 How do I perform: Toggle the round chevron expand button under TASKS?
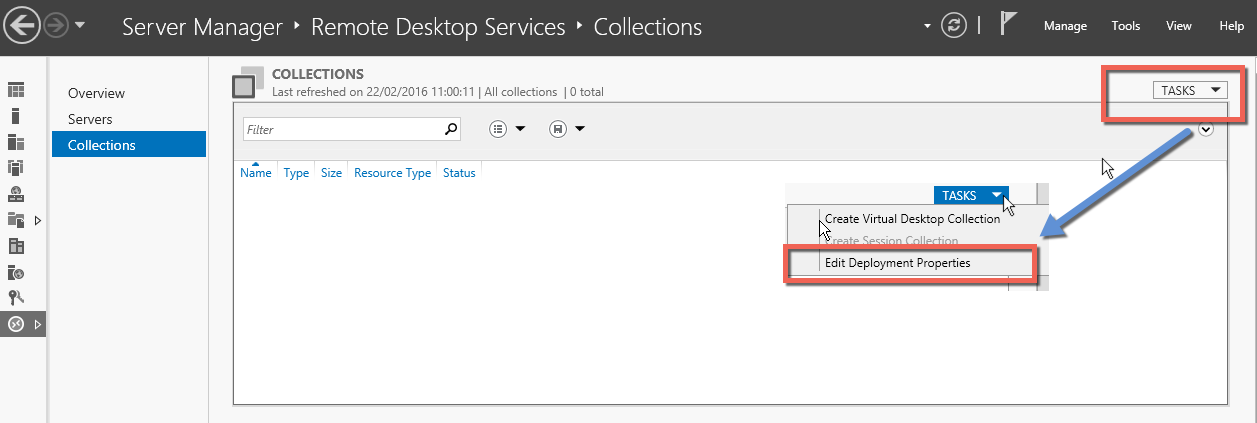tap(1206, 129)
